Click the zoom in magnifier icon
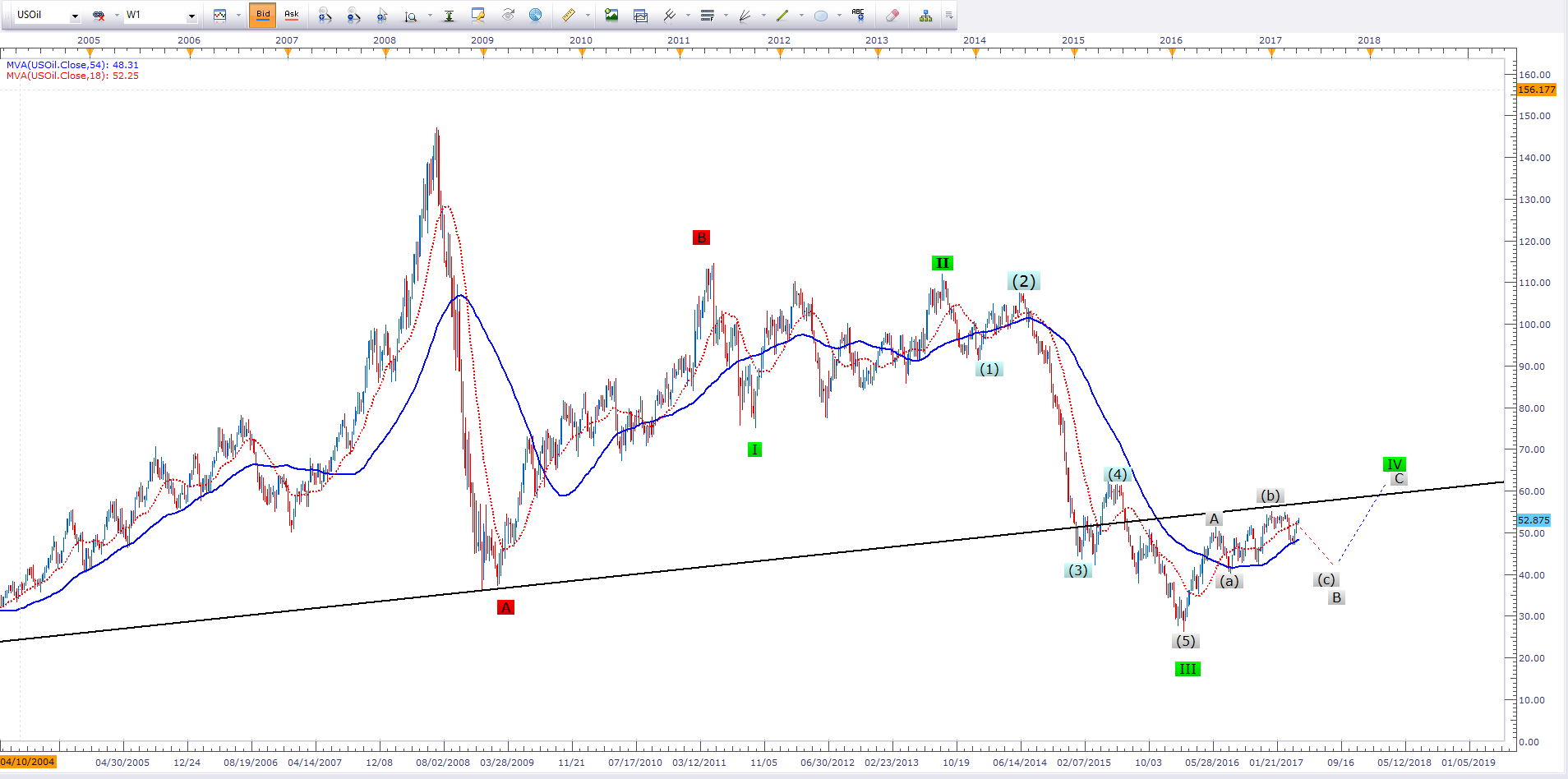 pyautogui.click(x=325, y=15)
